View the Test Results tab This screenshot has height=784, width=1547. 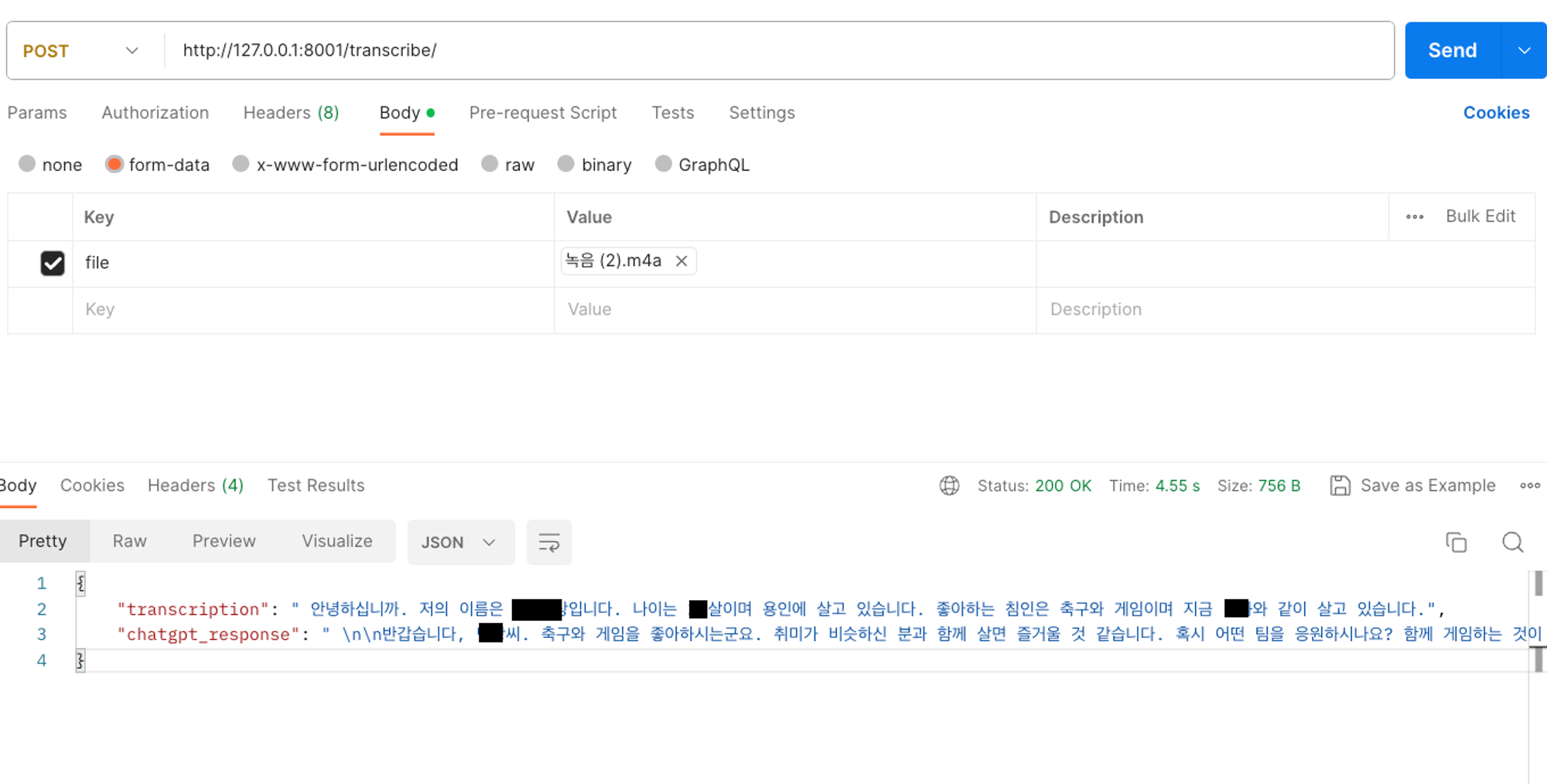316,486
